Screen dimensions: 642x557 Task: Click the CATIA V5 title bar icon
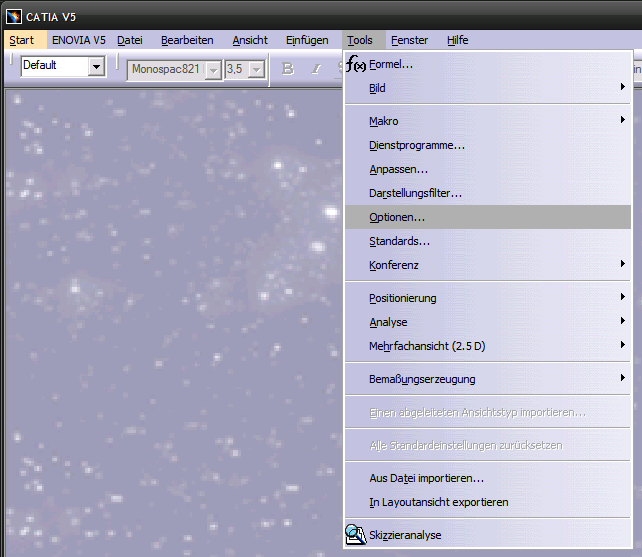(13, 15)
